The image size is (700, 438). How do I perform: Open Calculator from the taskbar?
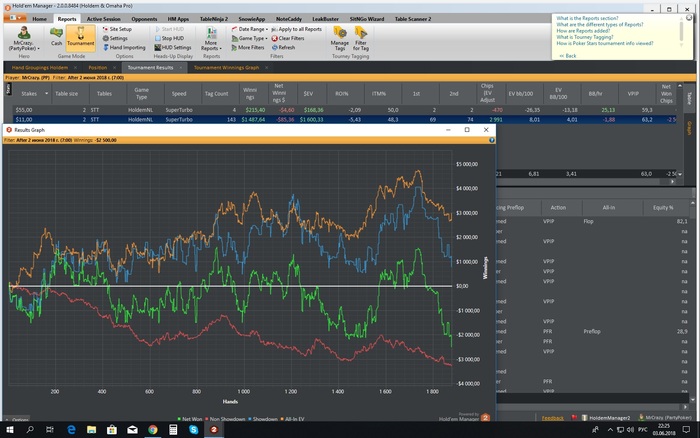pos(173,430)
